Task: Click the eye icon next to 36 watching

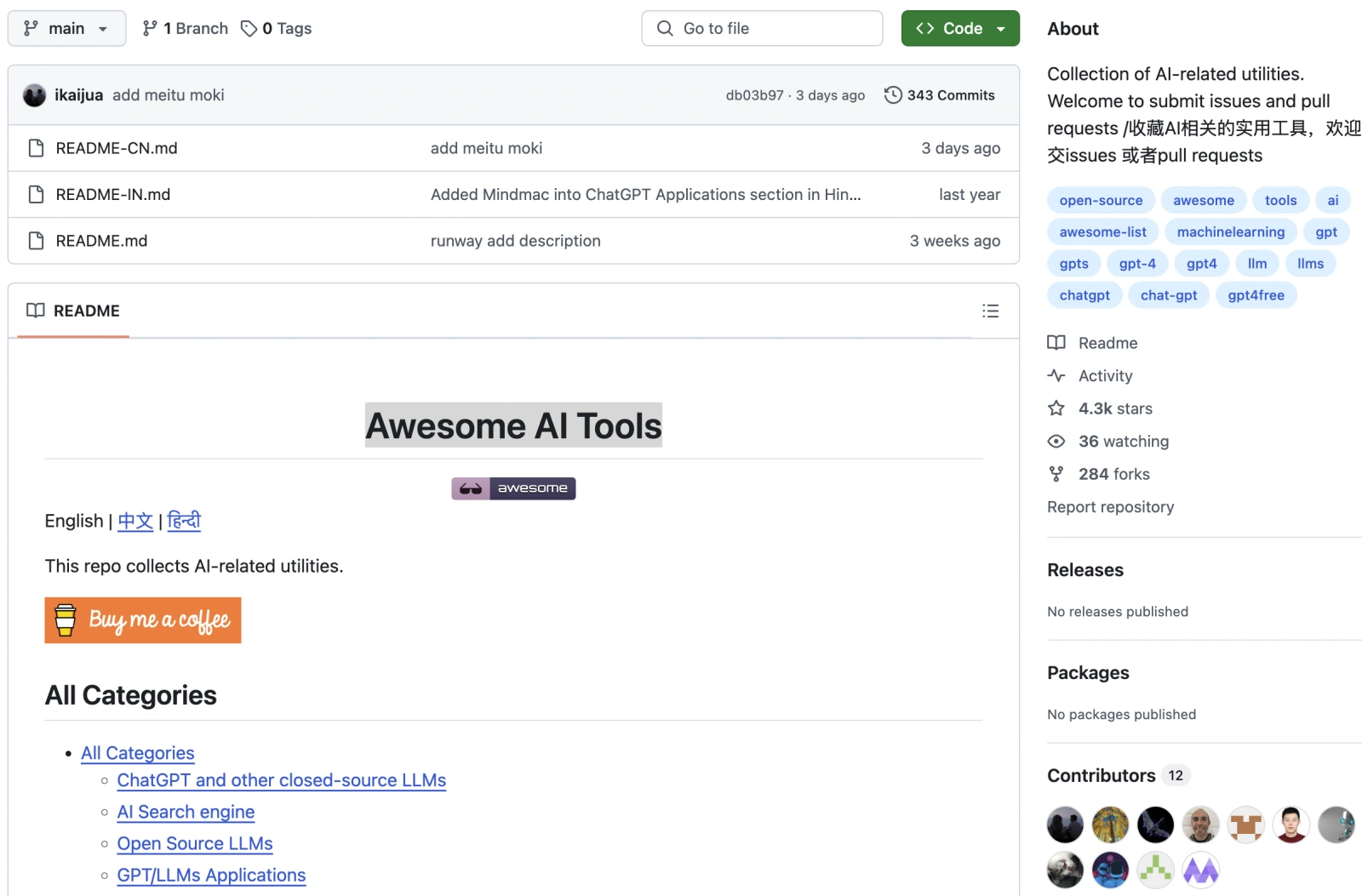Action: pyautogui.click(x=1056, y=442)
